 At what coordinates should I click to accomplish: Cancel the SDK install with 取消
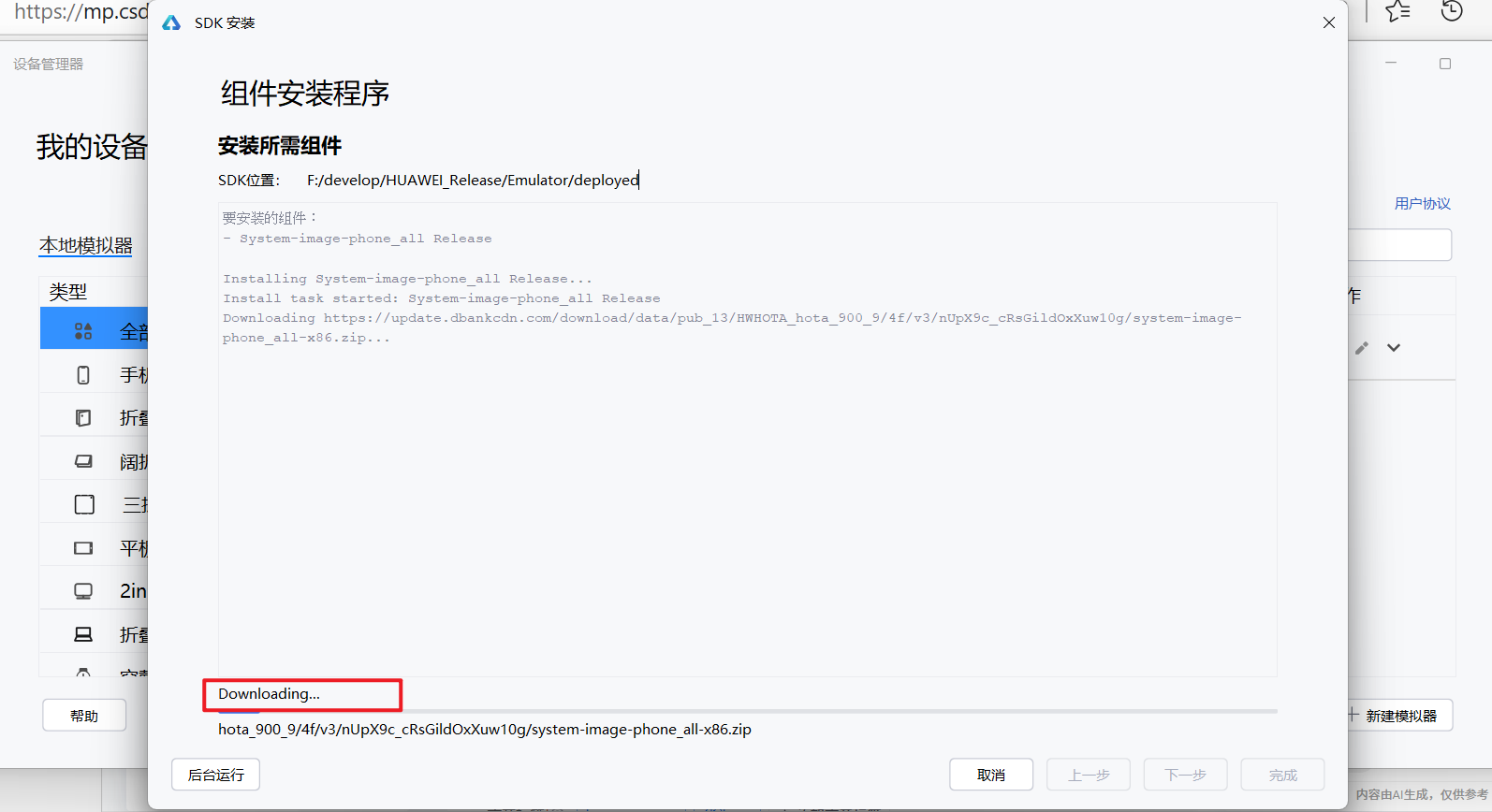point(991,775)
